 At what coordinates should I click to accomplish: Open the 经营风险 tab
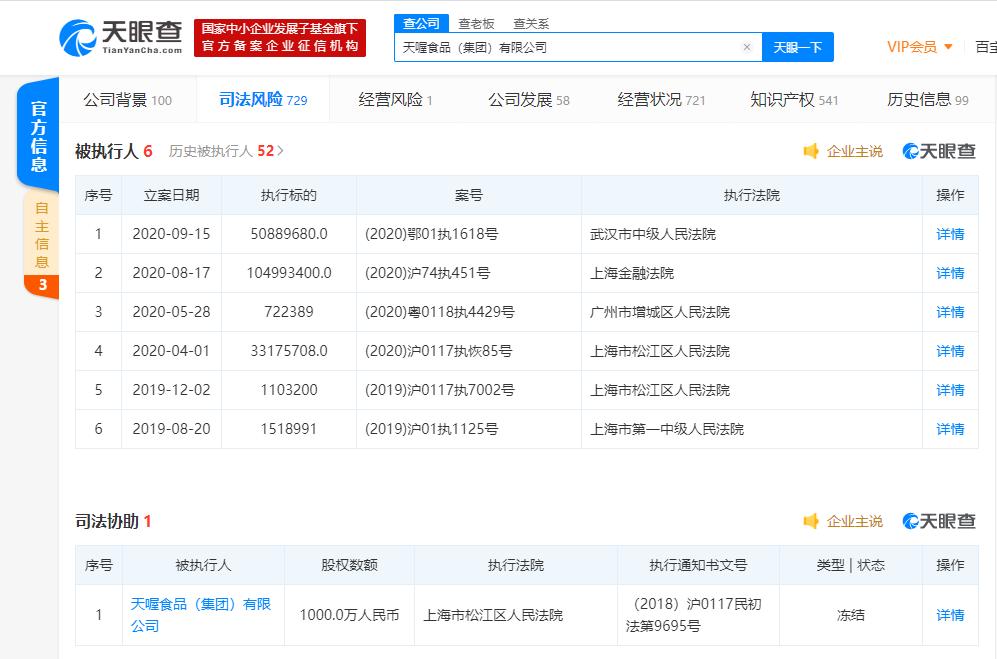pyautogui.click(x=395, y=100)
